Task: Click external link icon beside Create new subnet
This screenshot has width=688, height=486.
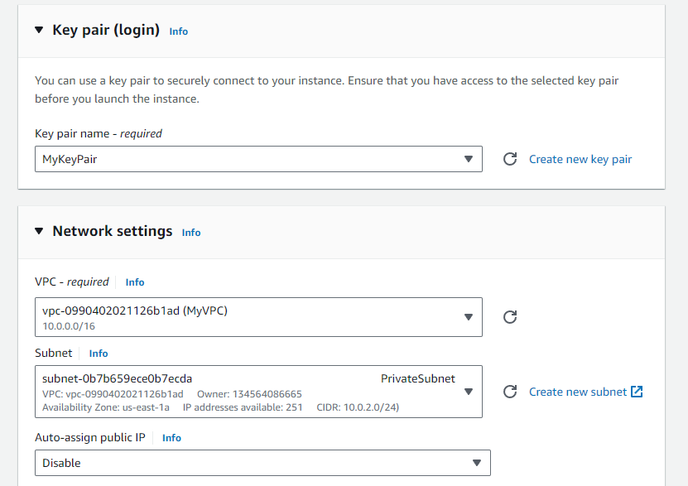Action: 637,391
